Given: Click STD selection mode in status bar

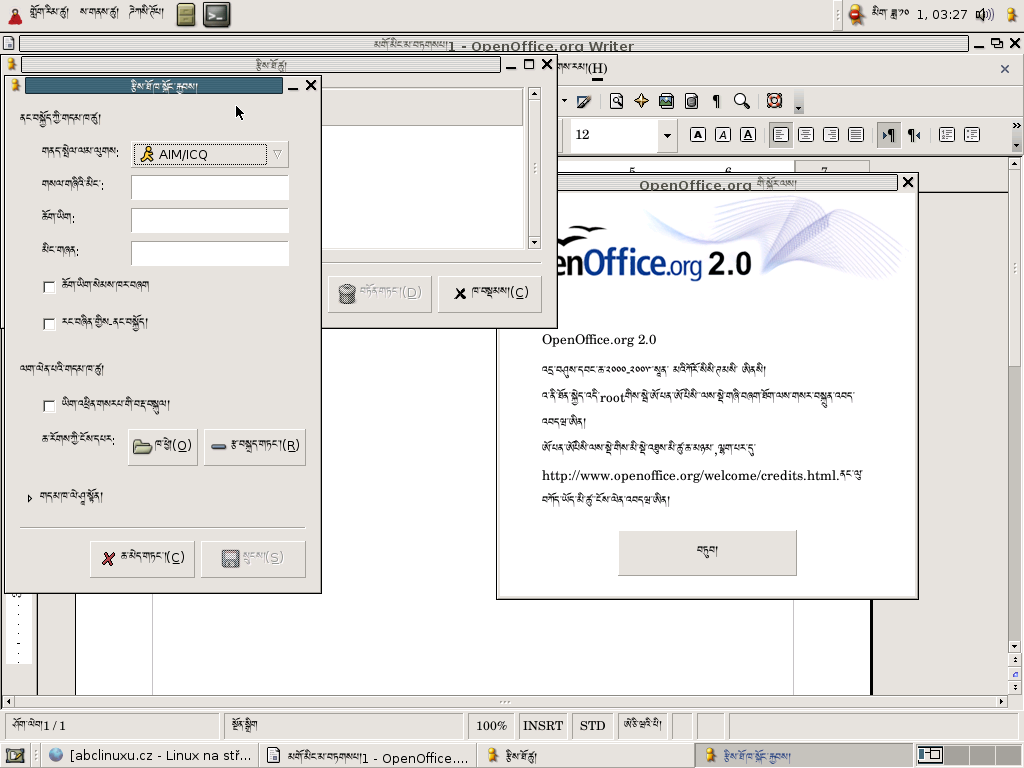Looking at the screenshot, I should (x=592, y=726).
